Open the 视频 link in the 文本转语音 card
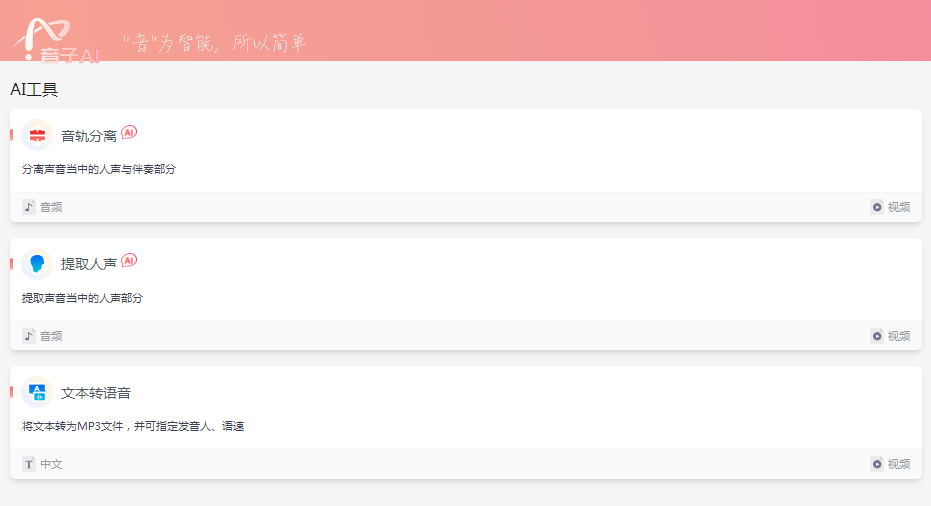This screenshot has width=931, height=506. pos(898,464)
